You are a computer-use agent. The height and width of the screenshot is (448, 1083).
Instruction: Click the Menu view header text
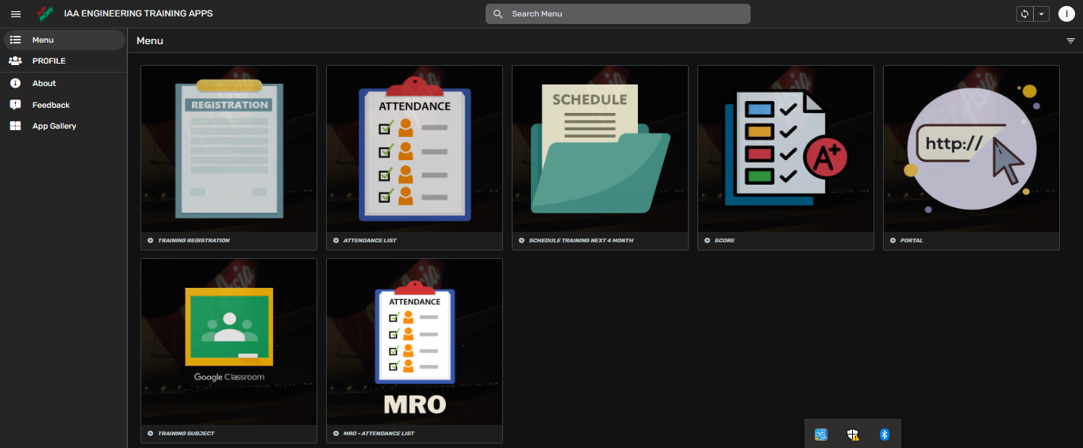pos(150,41)
